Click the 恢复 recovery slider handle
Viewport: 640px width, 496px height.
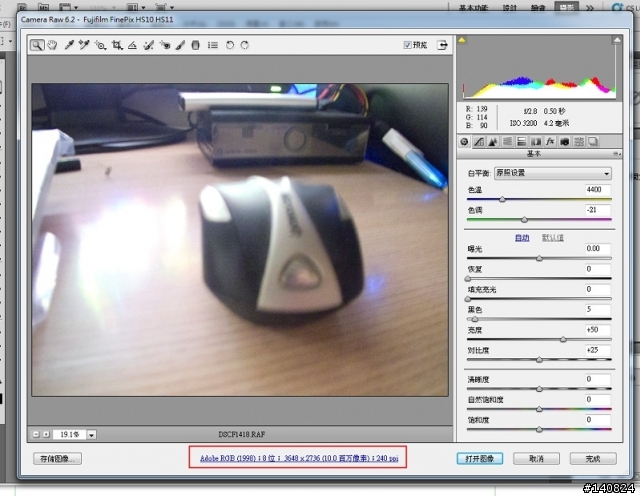468,278
